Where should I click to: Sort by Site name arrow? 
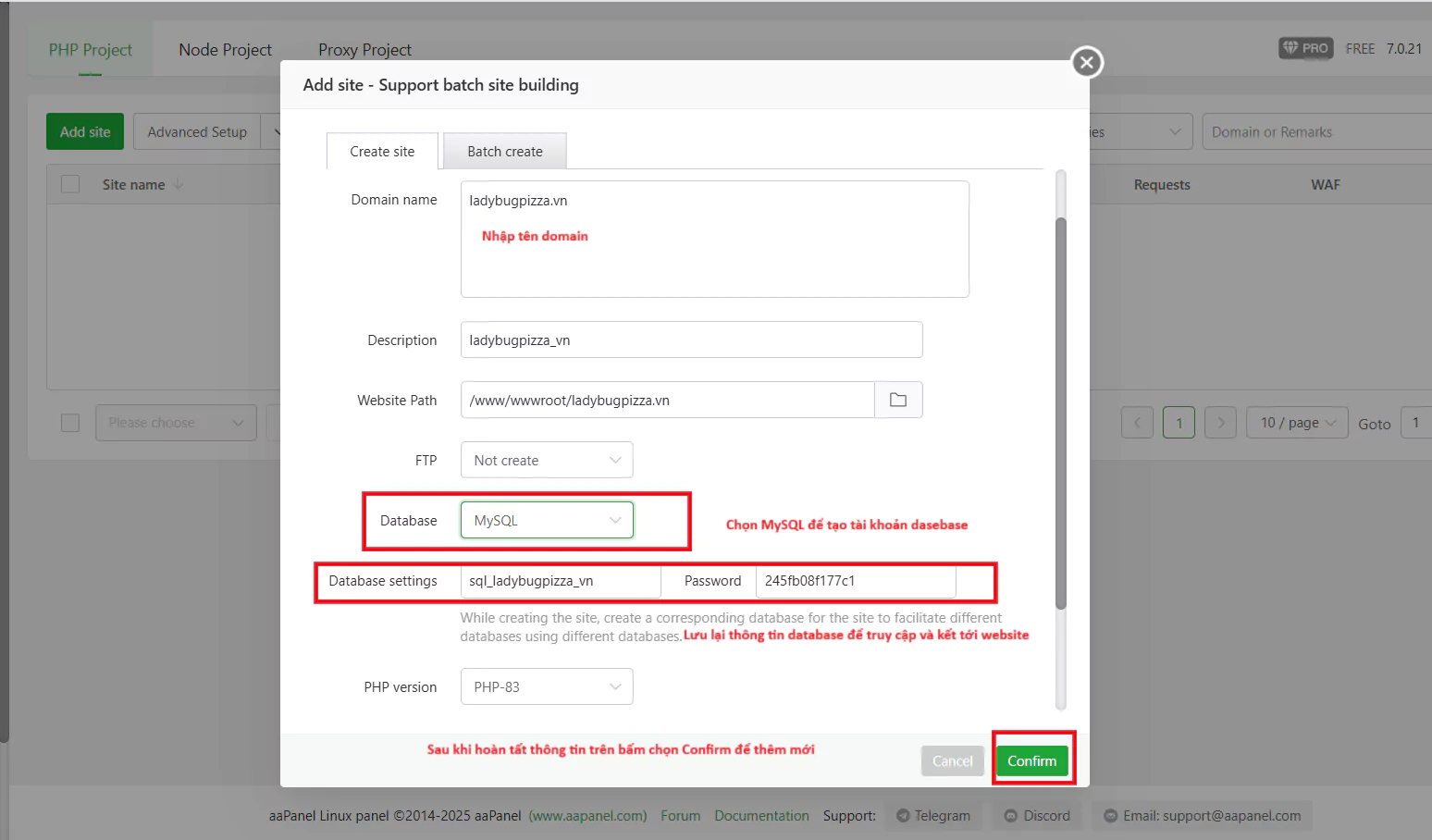point(179,184)
